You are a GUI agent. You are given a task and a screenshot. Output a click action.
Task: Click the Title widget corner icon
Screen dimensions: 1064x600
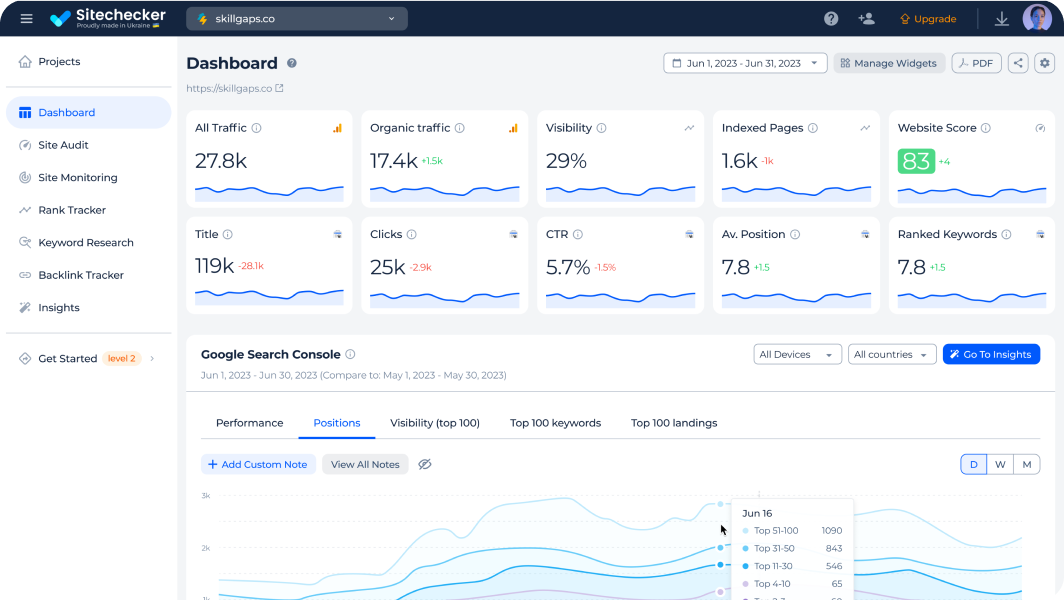coord(337,234)
